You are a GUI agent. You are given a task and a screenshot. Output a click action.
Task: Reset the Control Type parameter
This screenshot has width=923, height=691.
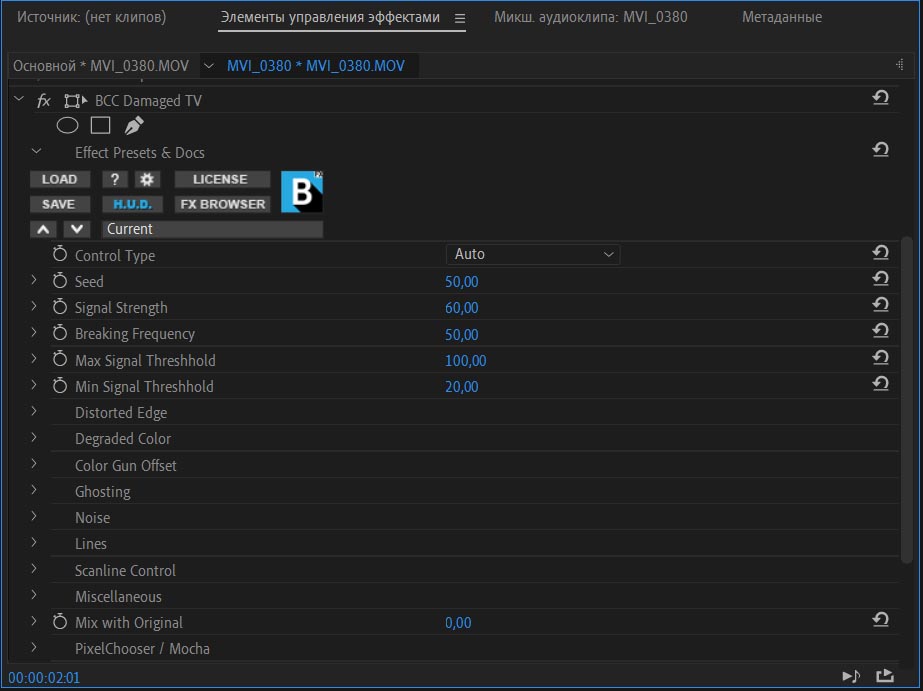[881, 253]
